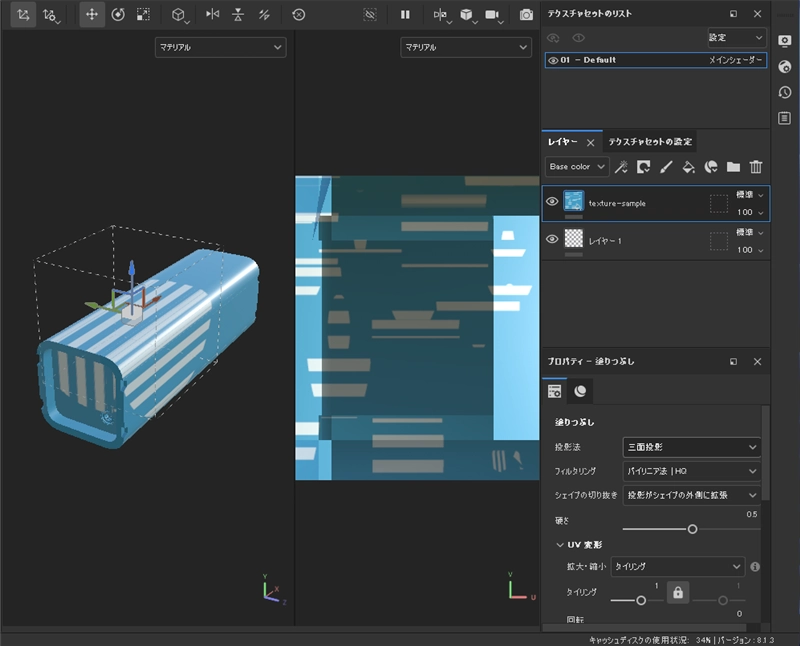This screenshot has height=646, width=800.
Task: Undock the テクスチャセットのリスト panel
Action: click(733, 14)
